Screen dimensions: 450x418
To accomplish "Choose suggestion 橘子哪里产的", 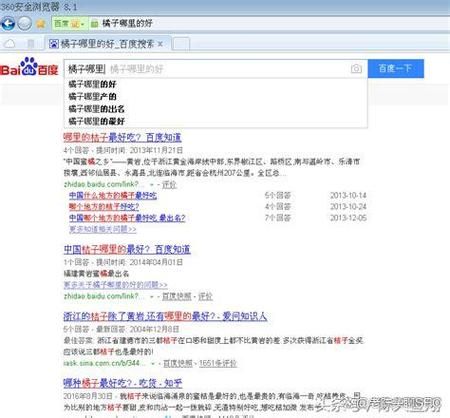I will point(216,97).
